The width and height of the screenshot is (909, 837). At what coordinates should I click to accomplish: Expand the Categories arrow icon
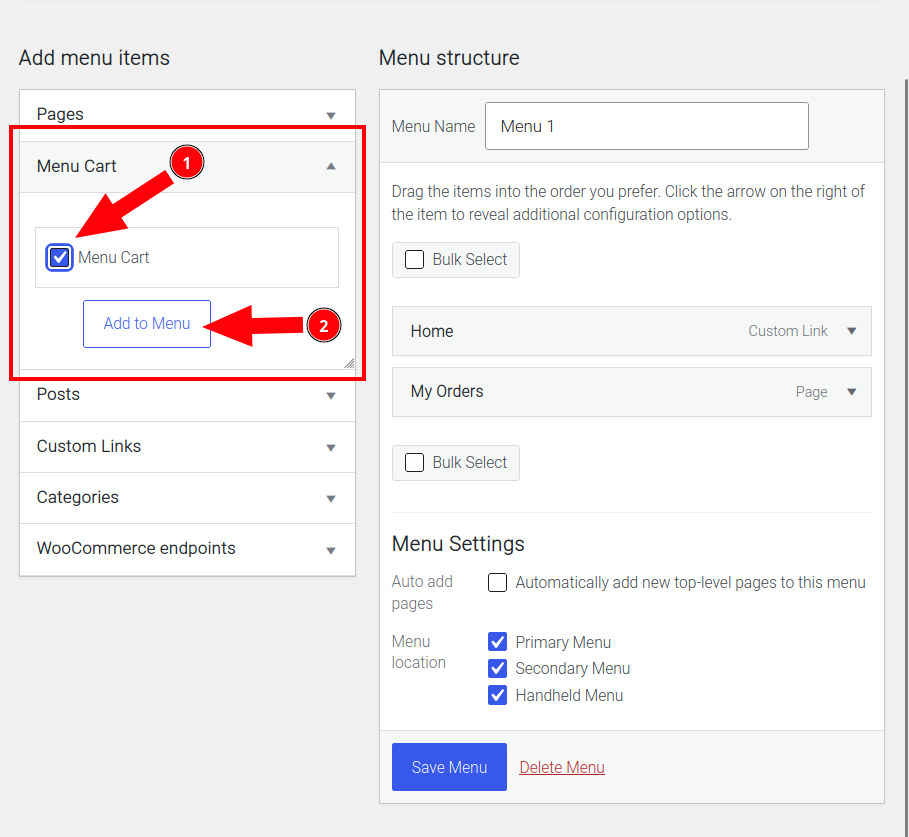pyautogui.click(x=331, y=498)
